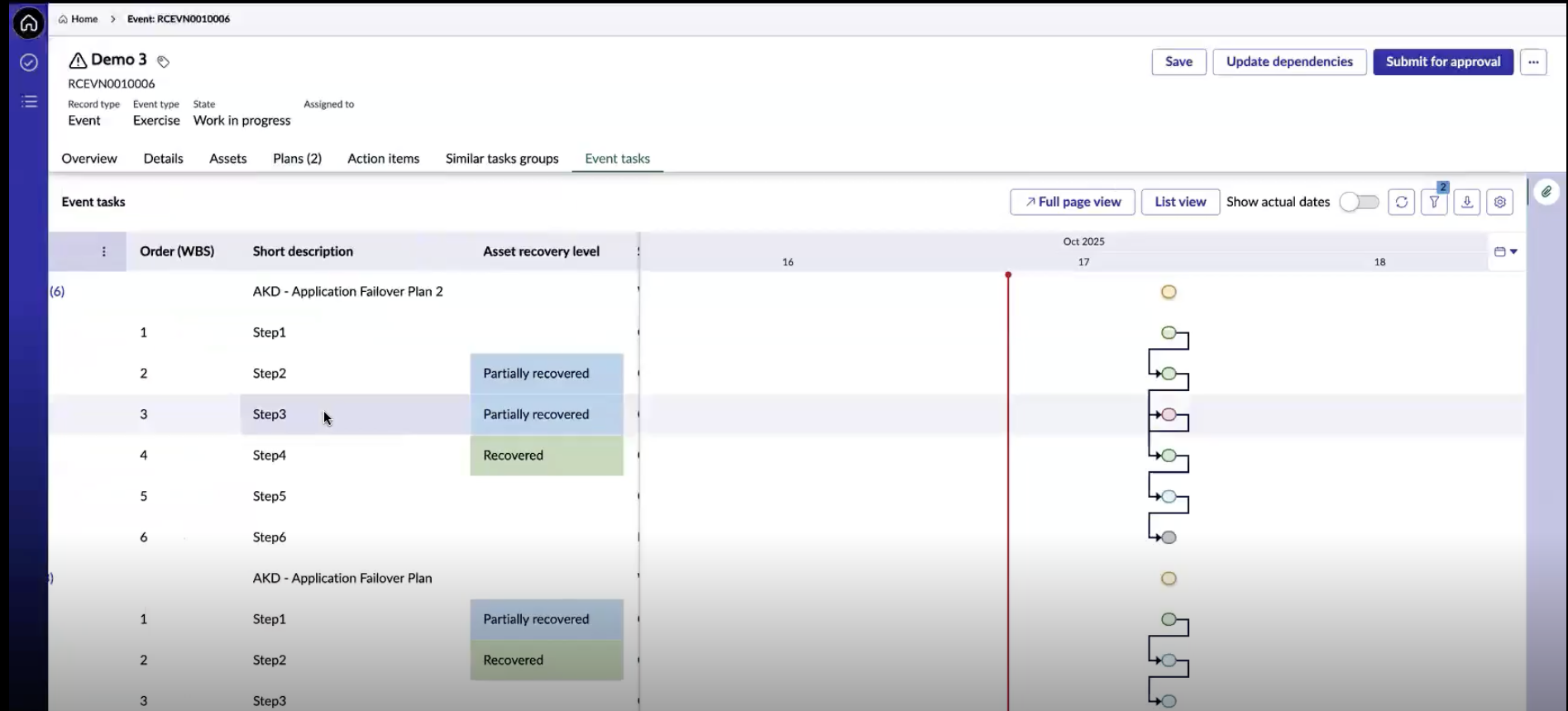Click Partially recovered cell for Step2 in Plan 2

pyautogui.click(x=547, y=374)
